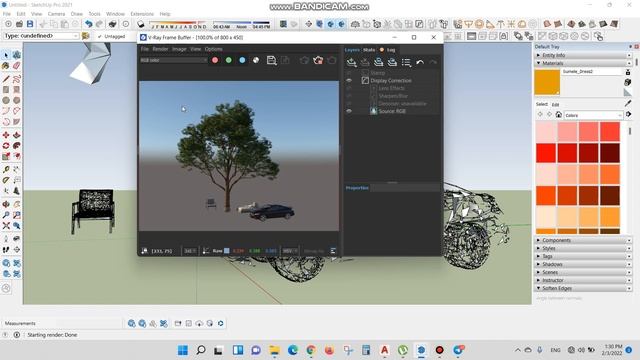Screen dimensions: 640x360
Task: Expand the Entity Info panel
Action: tap(583, 55)
